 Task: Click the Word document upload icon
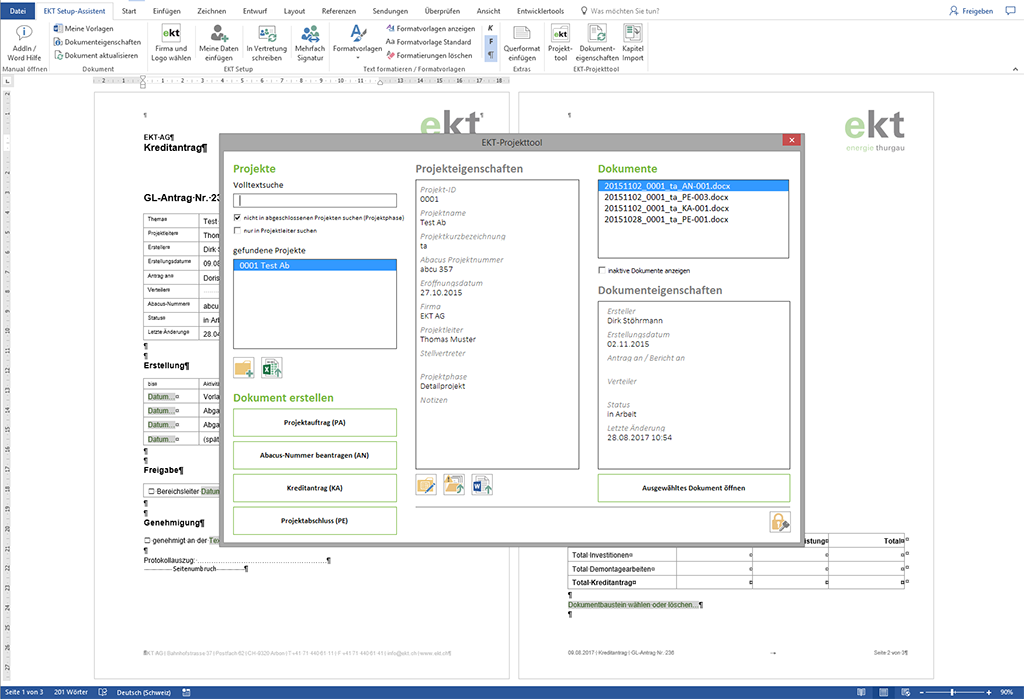pyautogui.click(x=482, y=485)
